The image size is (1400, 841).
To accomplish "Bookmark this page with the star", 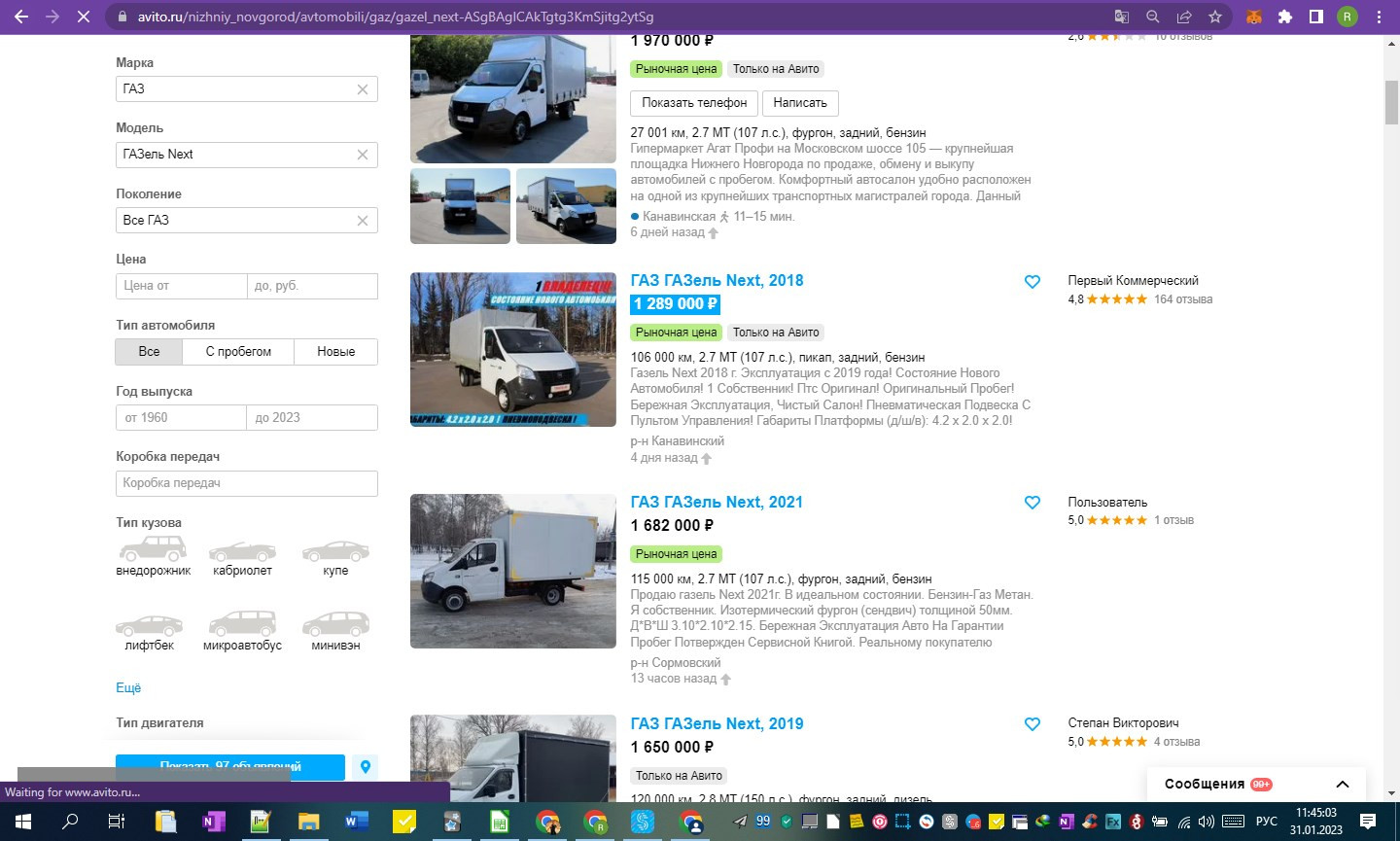I will 1215,17.
